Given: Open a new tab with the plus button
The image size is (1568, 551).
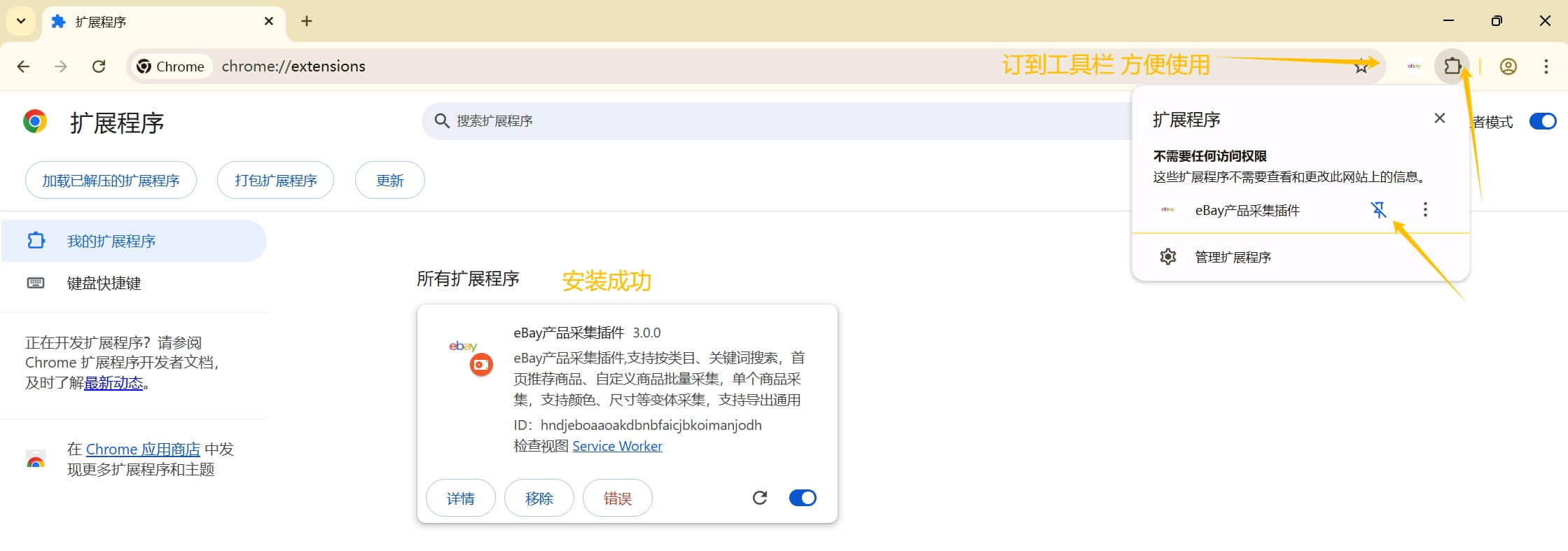Looking at the screenshot, I should click(307, 21).
